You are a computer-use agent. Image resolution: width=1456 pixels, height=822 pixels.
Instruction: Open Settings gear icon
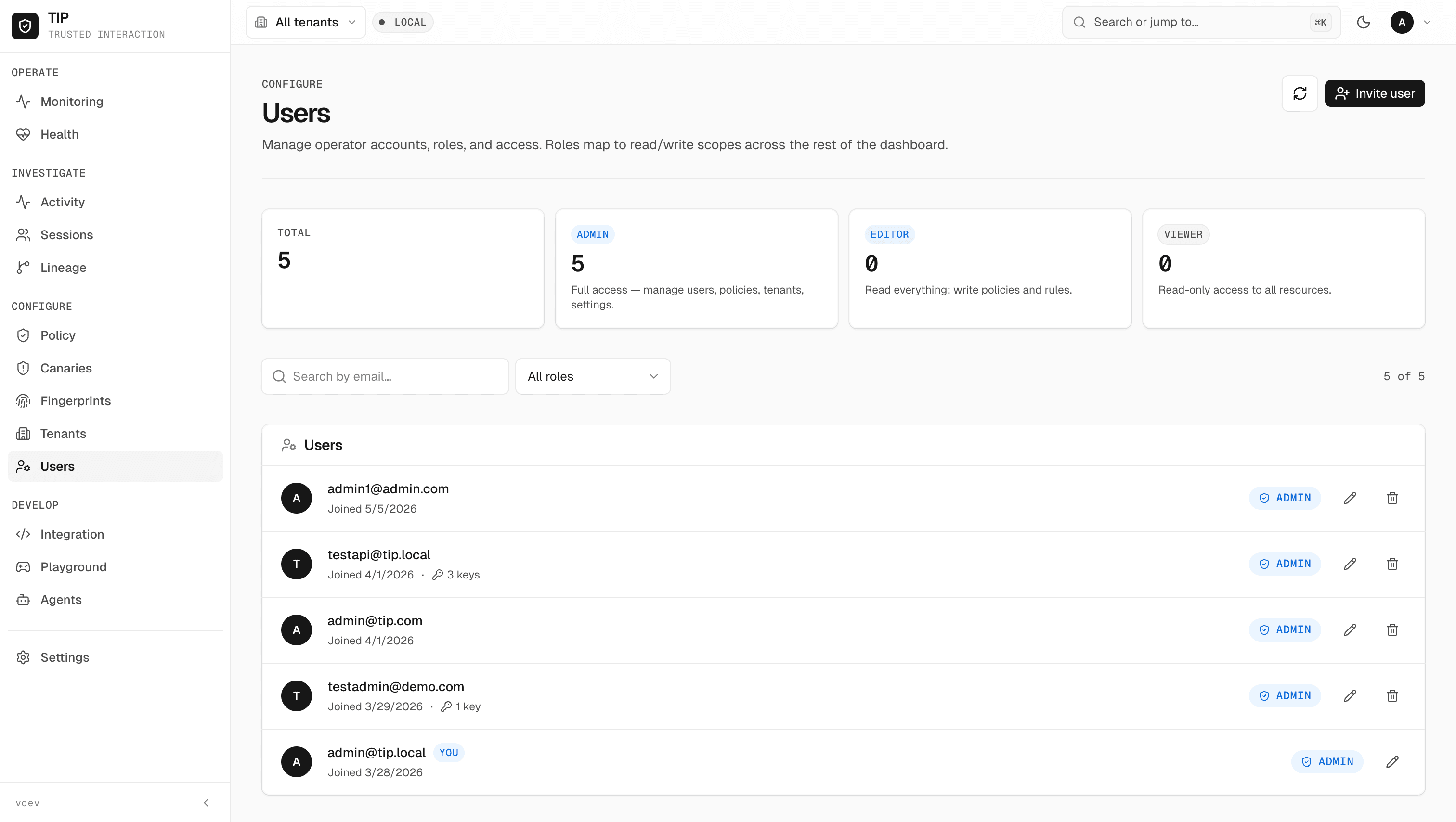coord(23,657)
